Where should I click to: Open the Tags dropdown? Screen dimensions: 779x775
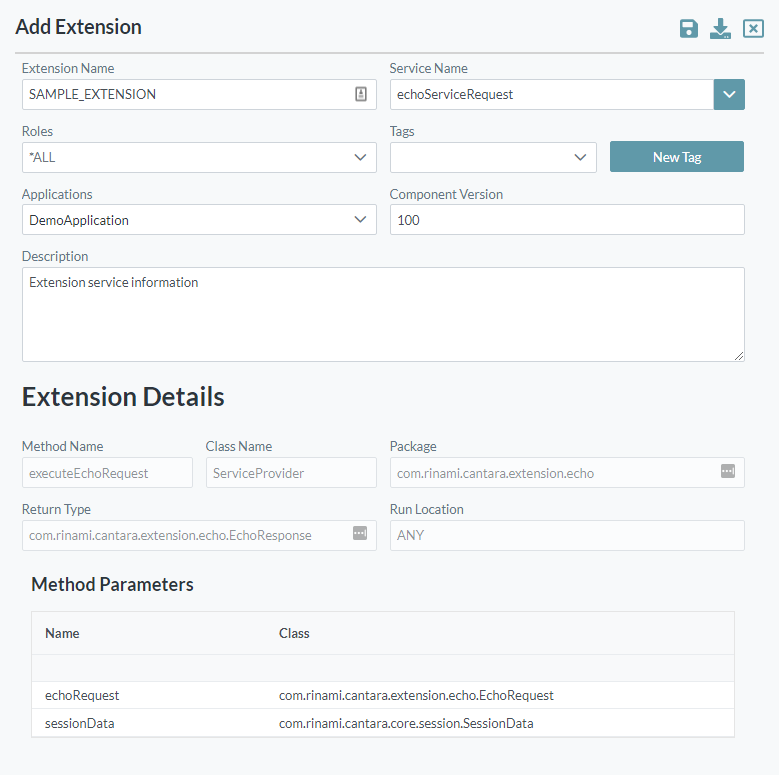[580, 157]
